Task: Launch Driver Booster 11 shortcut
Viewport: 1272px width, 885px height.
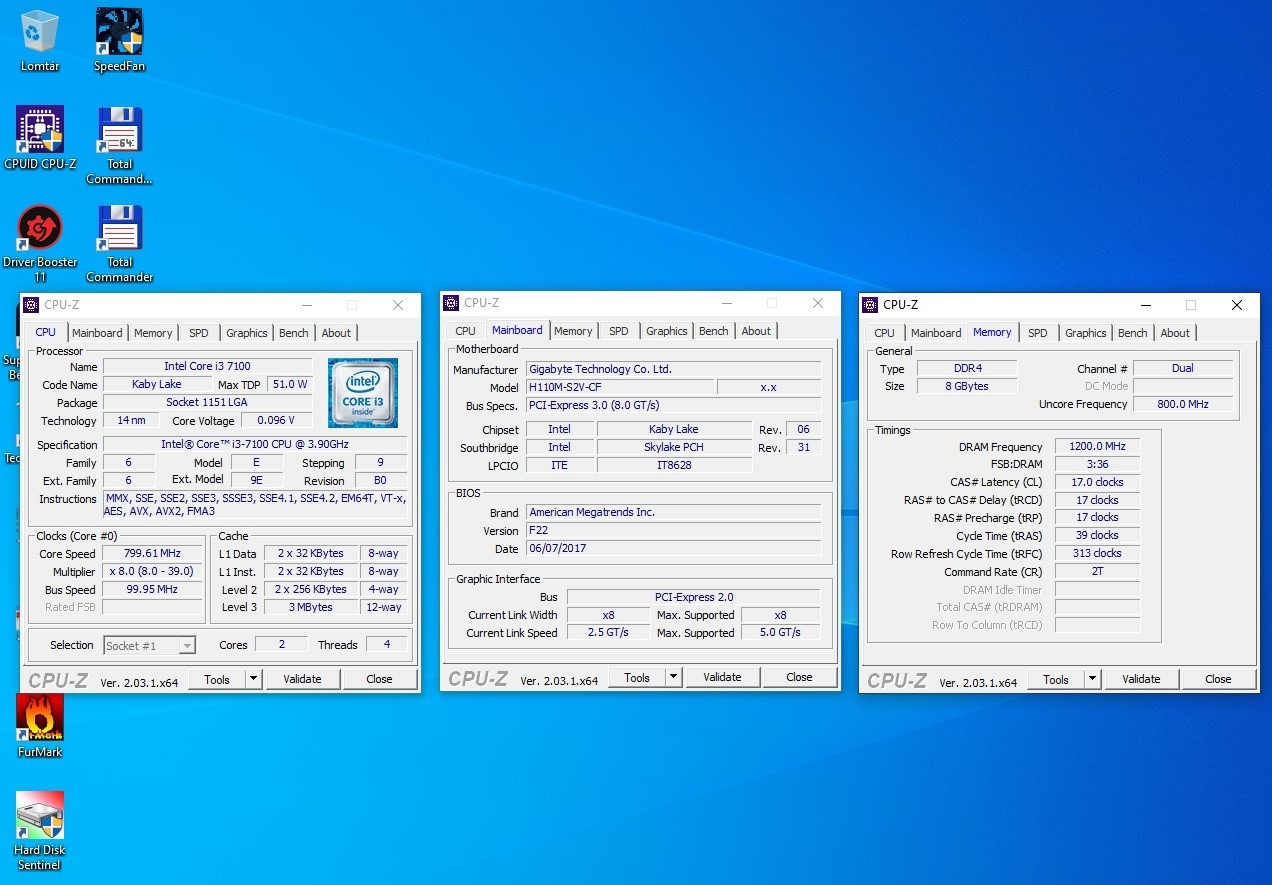Action: click(40, 243)
